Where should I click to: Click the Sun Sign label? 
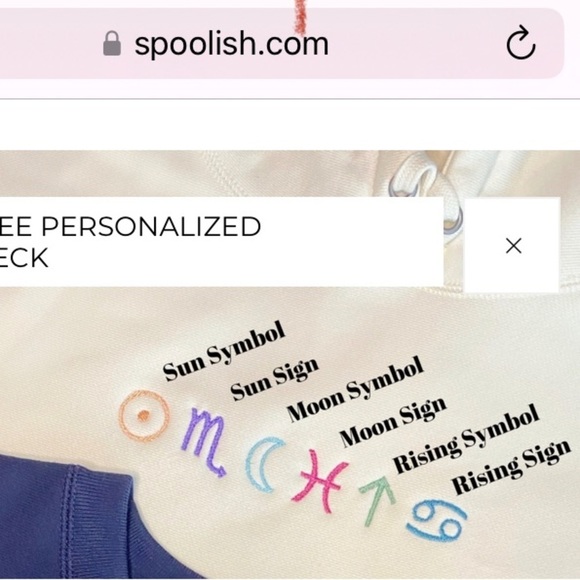[274, 380]
